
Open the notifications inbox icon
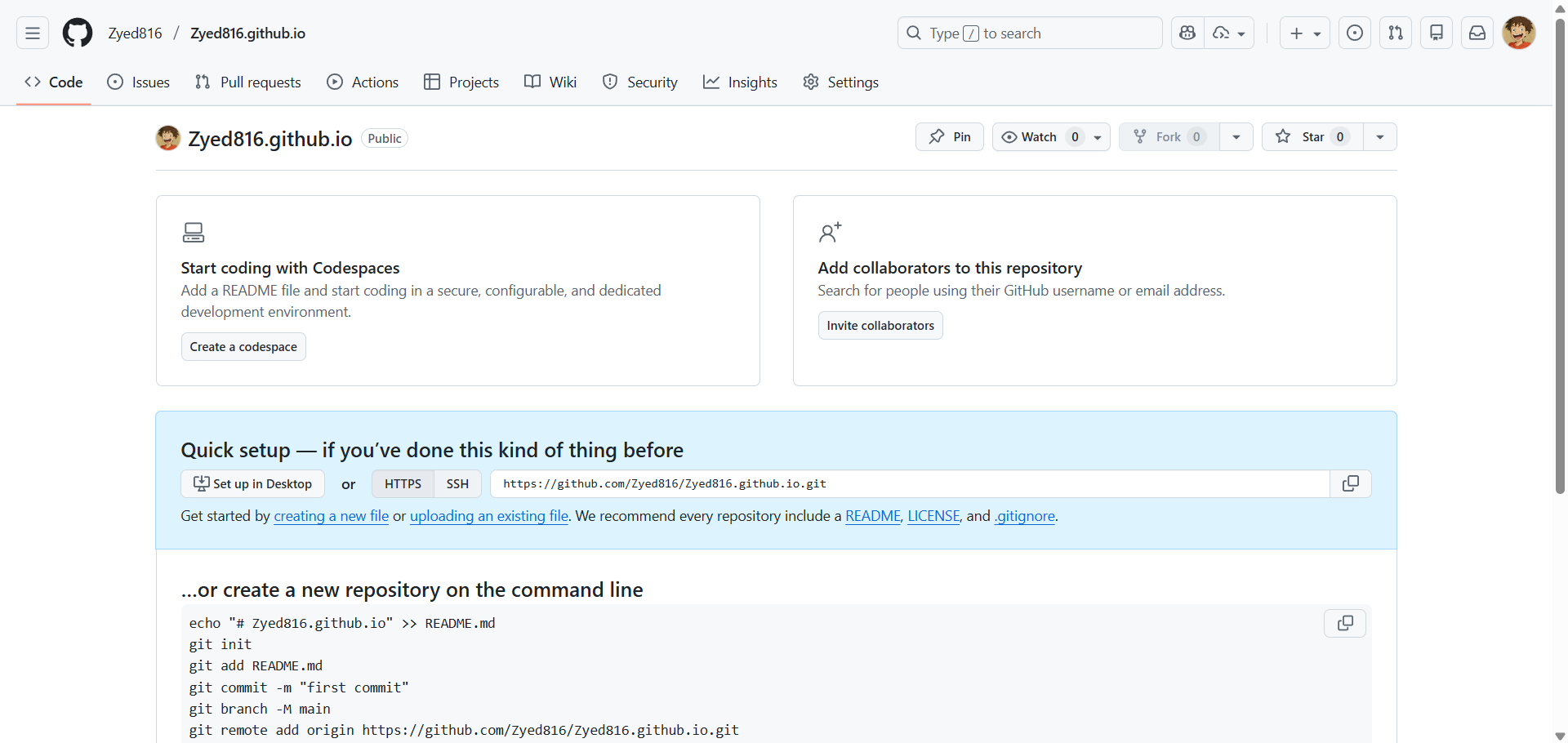(1477, 33)
